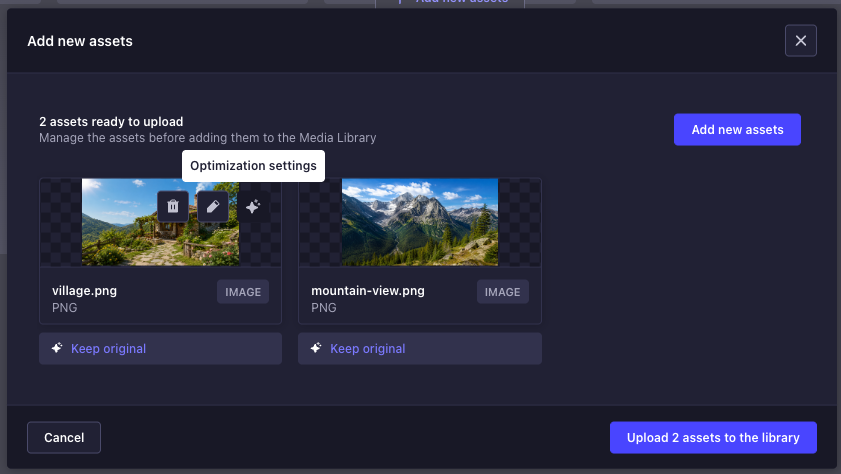Screen dimensions: 841x474
Task: Select the village.png thumbnail preview
Action: pyautogui.click(x=160, y=222)
